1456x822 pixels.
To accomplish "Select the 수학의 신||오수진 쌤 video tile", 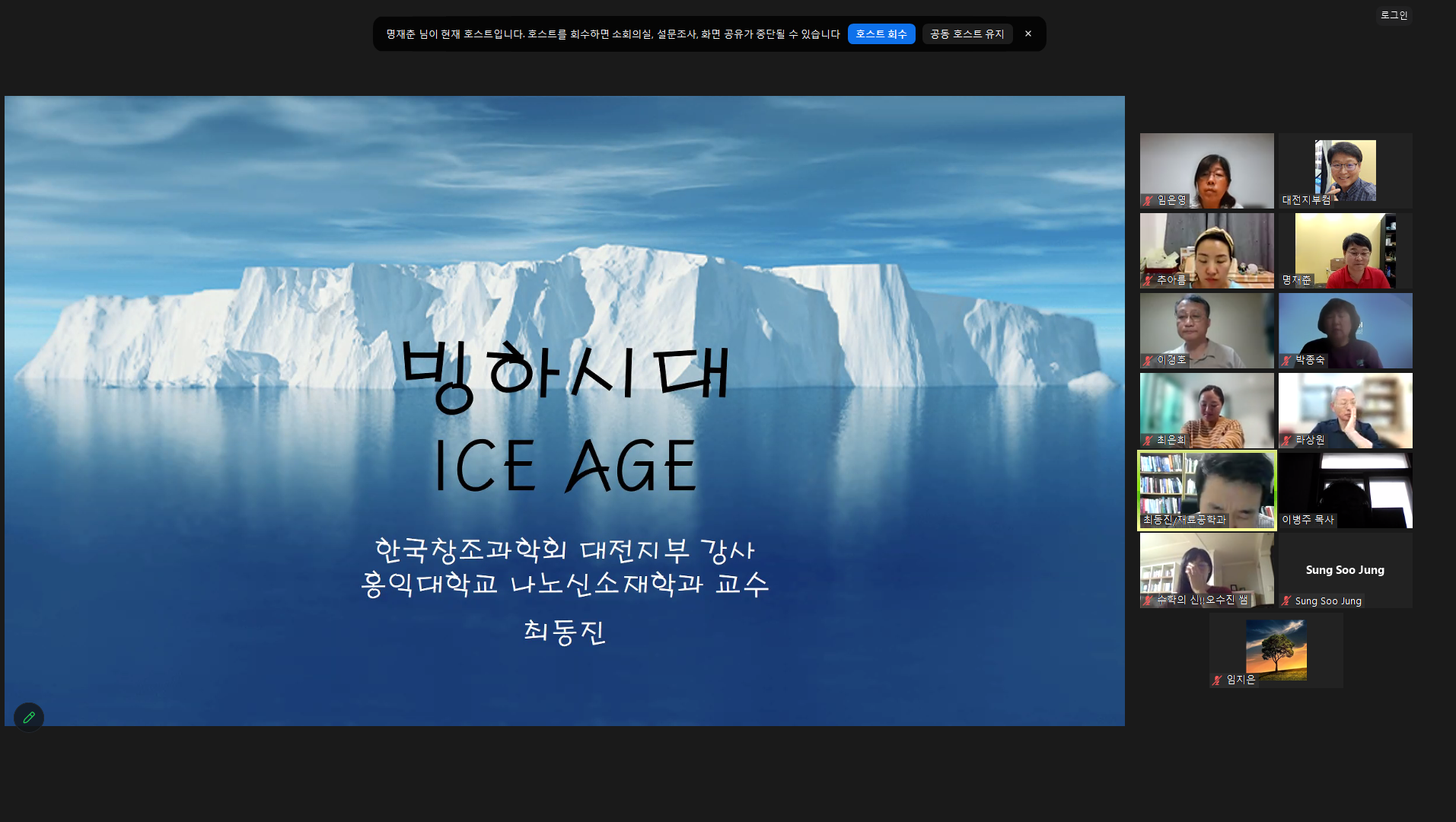I will pyautogui.click(x=1207, y=570).
